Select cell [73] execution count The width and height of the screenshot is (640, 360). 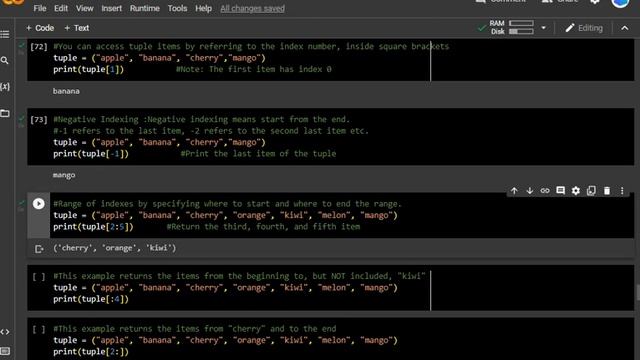[39, 120]
